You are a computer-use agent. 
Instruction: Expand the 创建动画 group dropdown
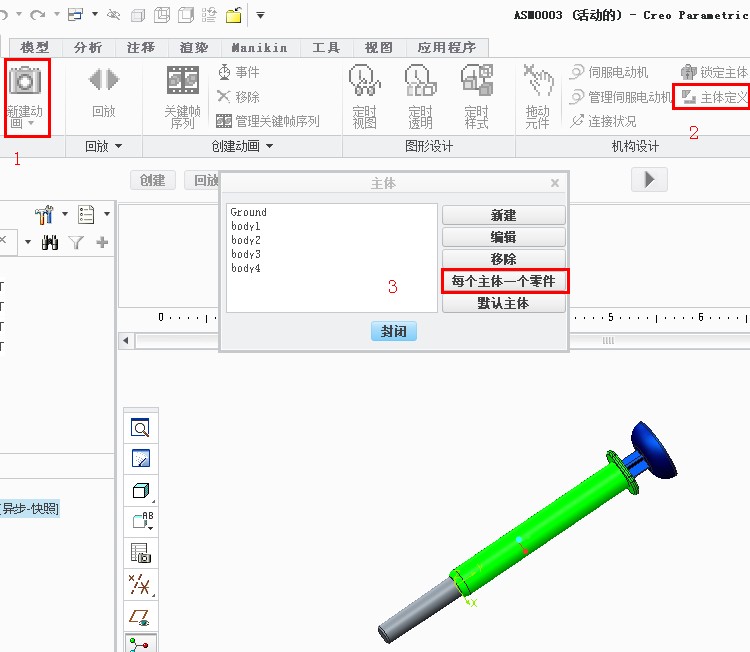[269, 146]
